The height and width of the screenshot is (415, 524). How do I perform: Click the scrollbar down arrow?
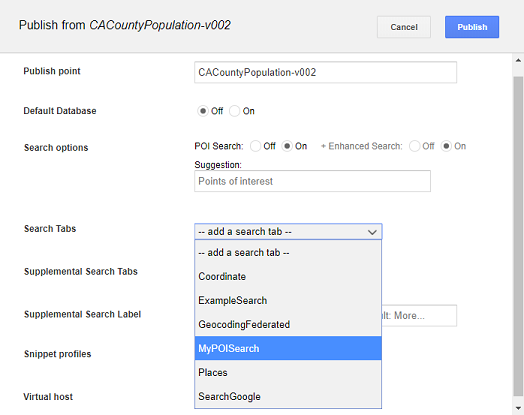click(x=518, y=408)
